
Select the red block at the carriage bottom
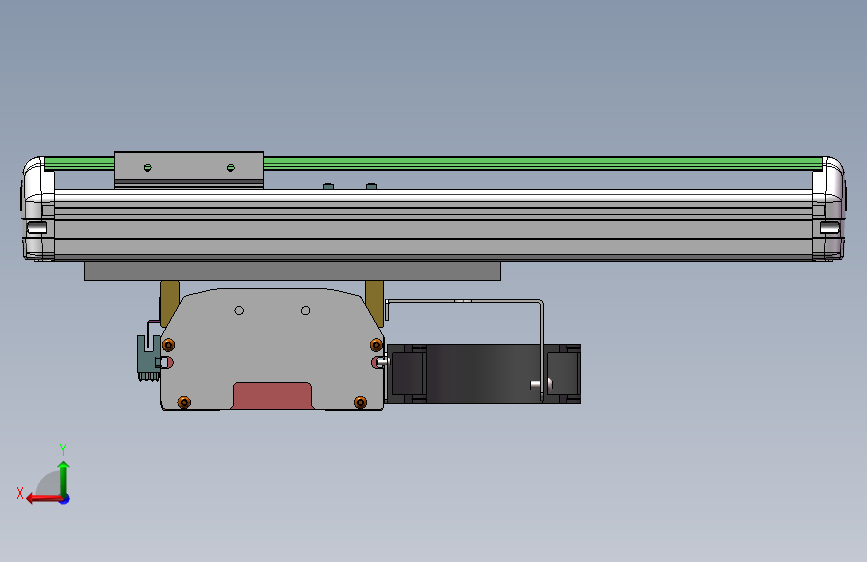tap(272, 396)
